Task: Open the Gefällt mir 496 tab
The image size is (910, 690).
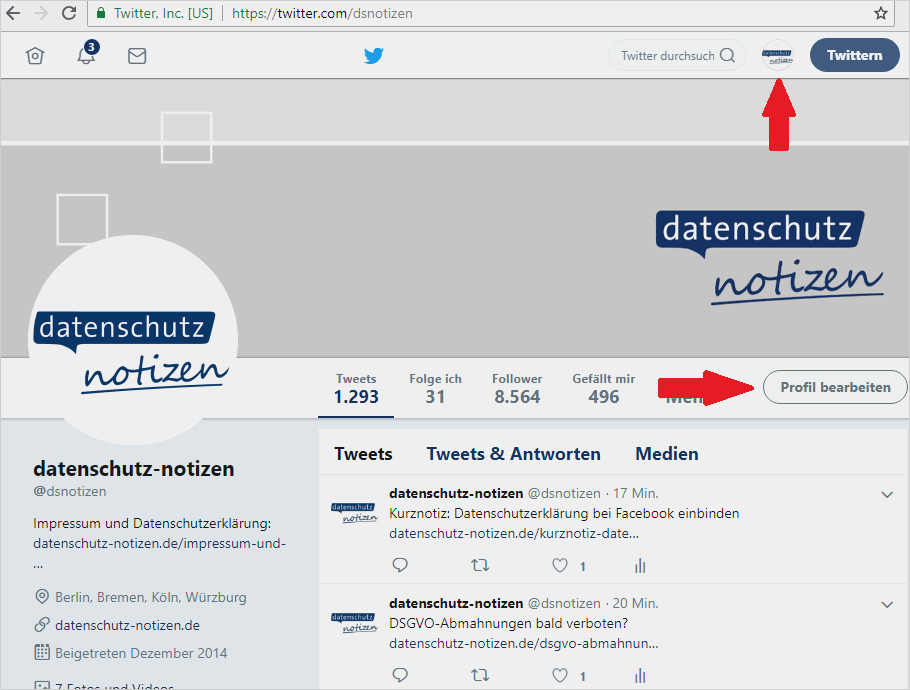Action: pyautogui.click(x=604, y=388)
